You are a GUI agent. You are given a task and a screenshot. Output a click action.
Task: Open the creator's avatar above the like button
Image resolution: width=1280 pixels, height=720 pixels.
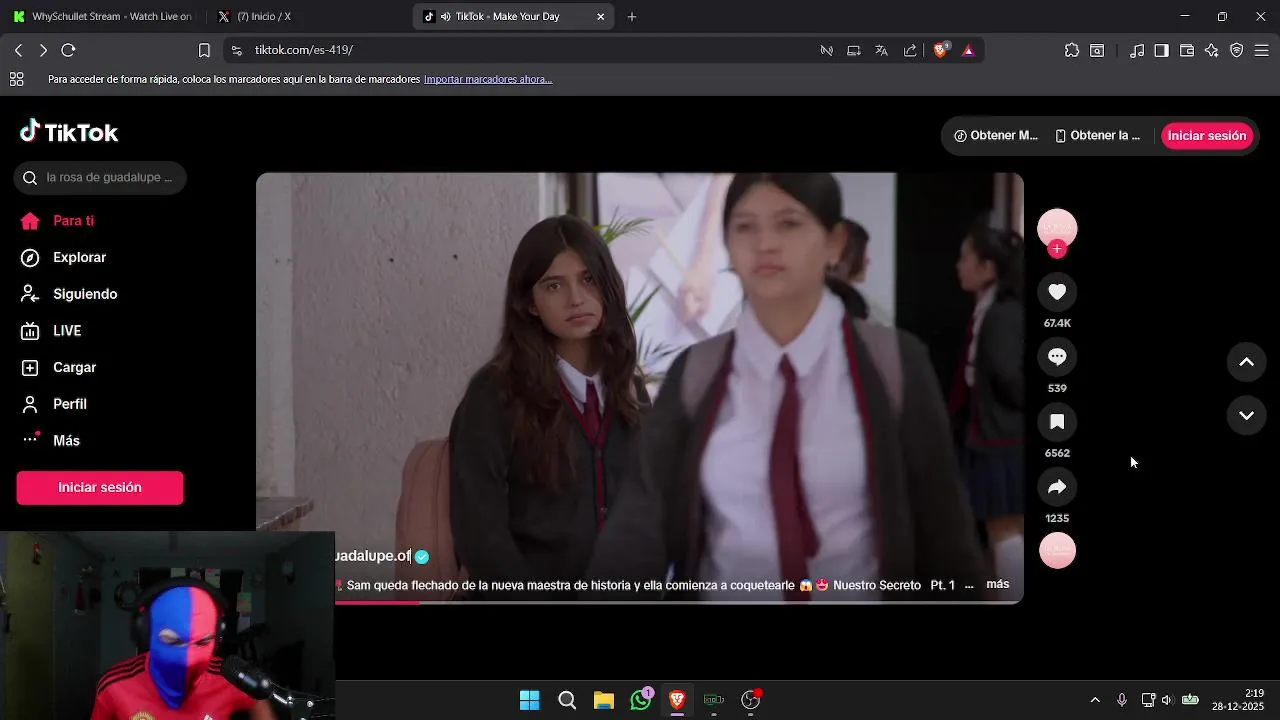pyautogui.click(x=1057, y=228)
